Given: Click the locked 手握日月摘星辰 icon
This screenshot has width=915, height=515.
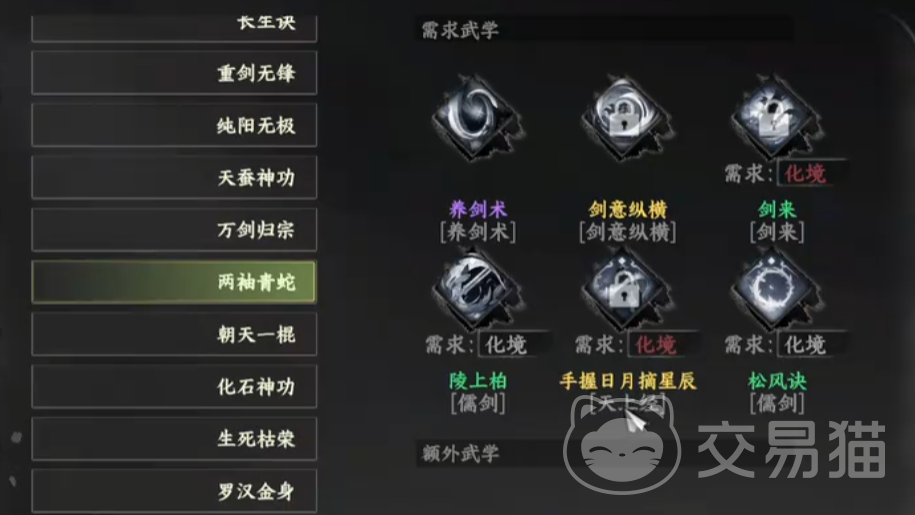Looking at the screenshot, I should coord(627,288).
